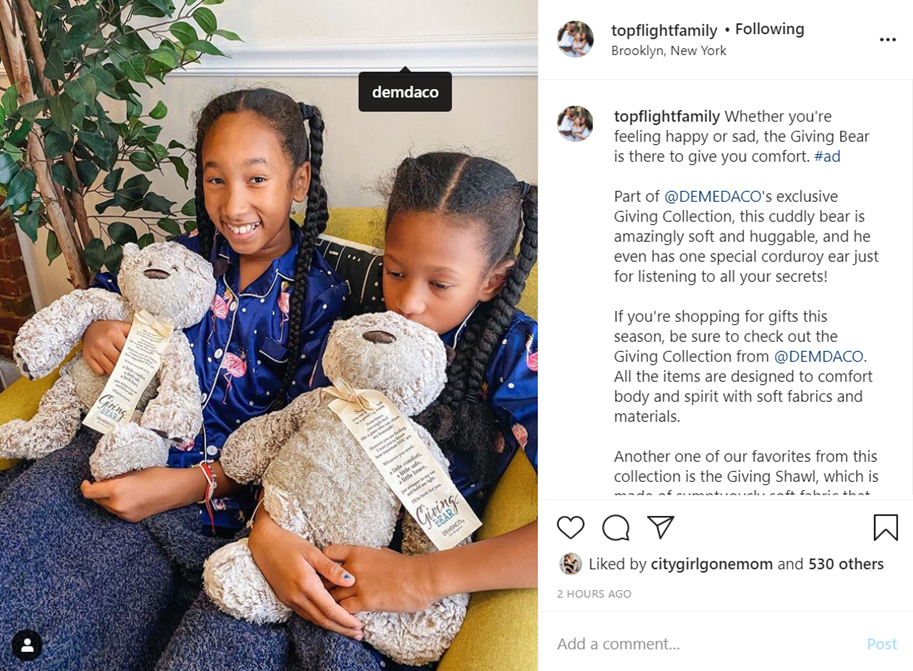Click the citygirlgonemom liker avatar
Screen dimensions: 913x671
570,564
